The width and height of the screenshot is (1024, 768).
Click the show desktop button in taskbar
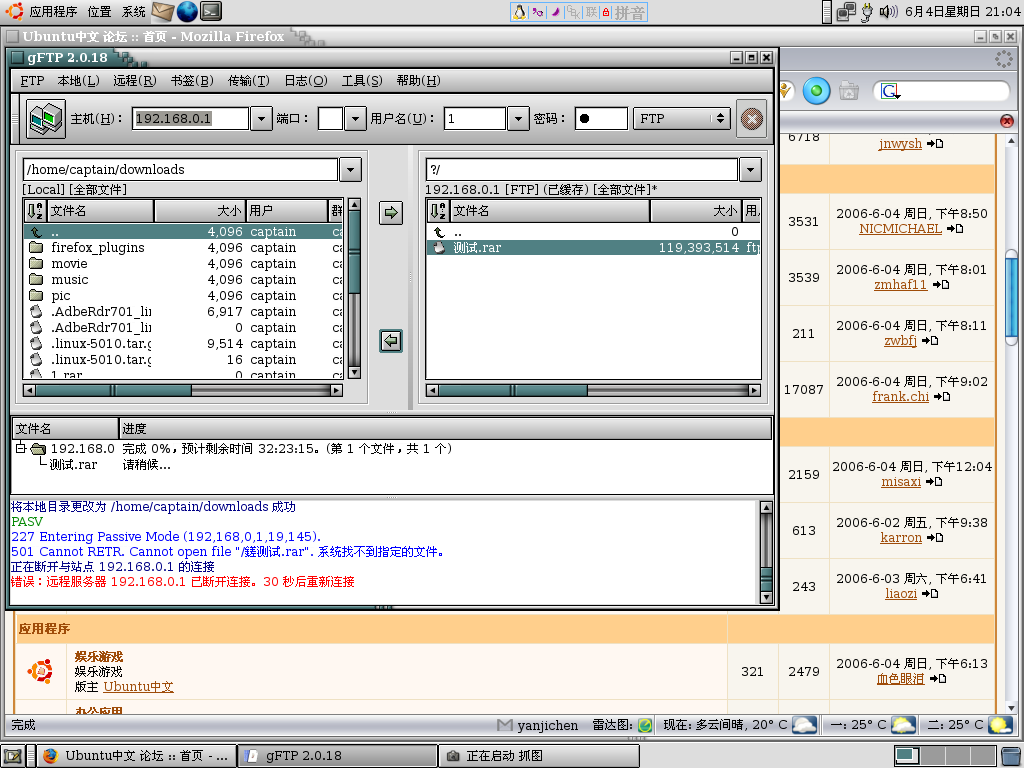[14, 756]
